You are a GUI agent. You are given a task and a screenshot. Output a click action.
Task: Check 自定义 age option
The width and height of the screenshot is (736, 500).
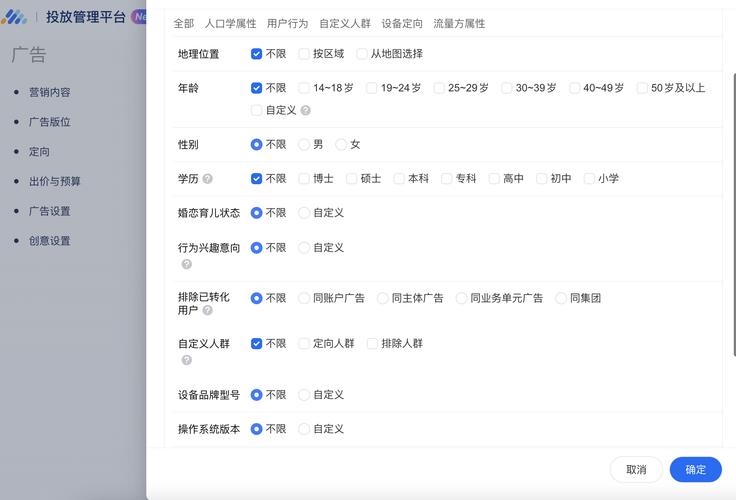click(x=256, y=110)
